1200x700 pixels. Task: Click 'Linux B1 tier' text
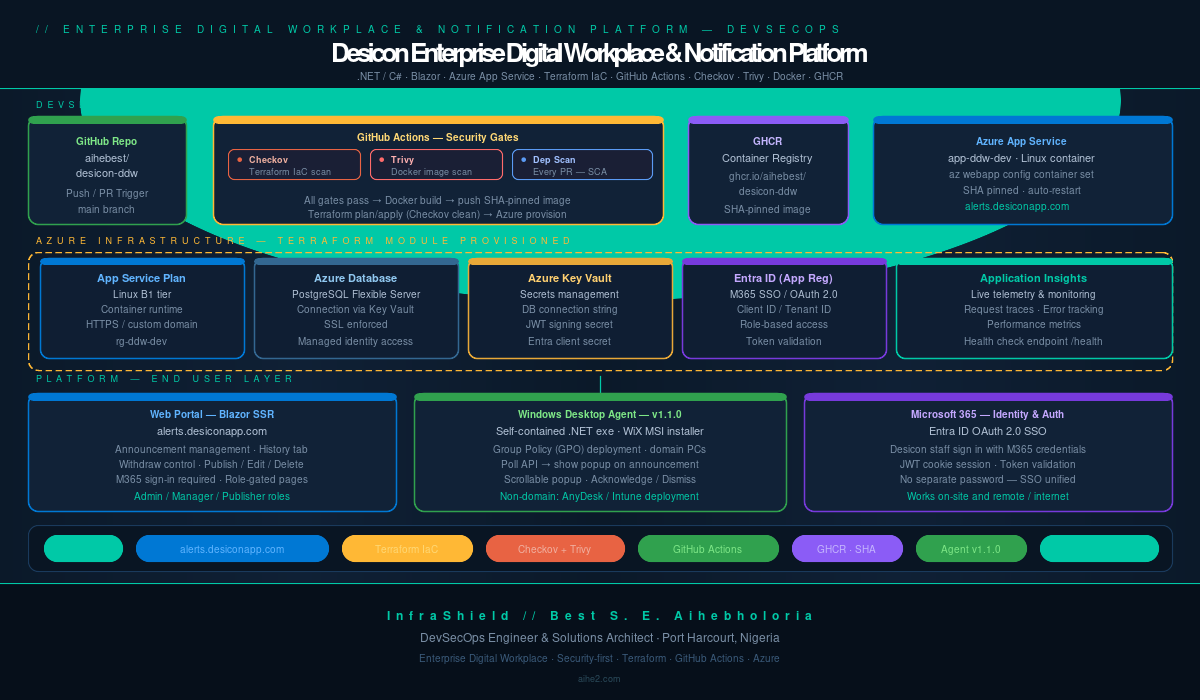(142, 294)
